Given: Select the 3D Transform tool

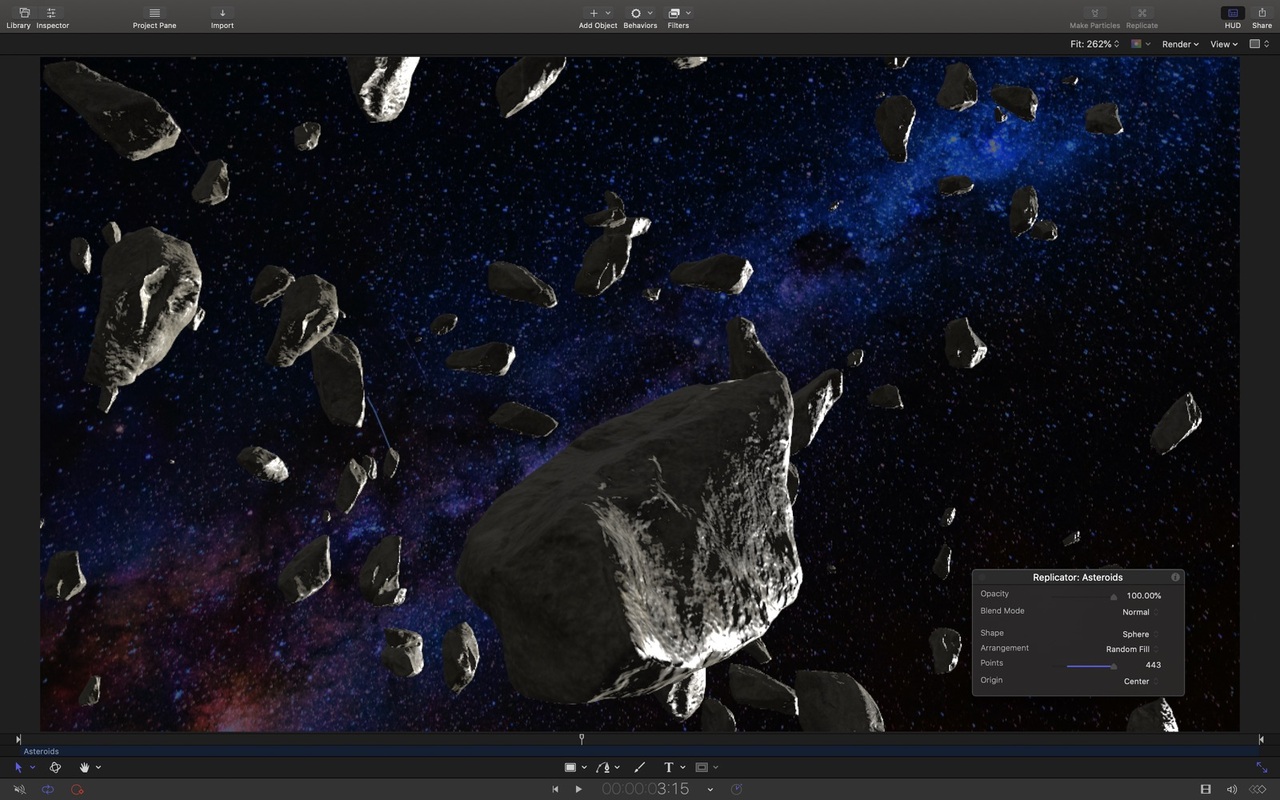Looking at the screenshot, I should (55, 767).
